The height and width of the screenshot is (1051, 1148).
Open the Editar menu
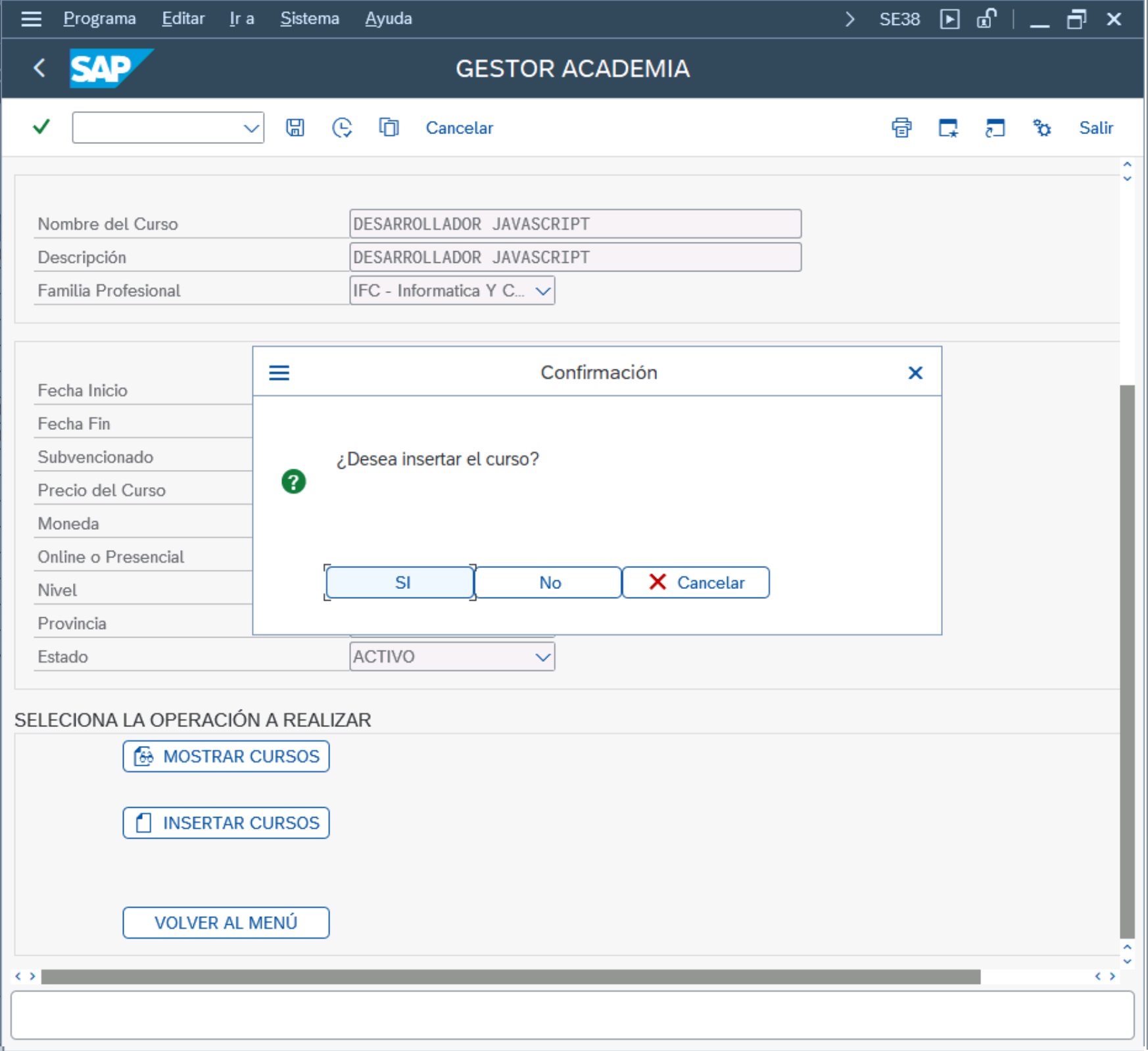point(183,18)
